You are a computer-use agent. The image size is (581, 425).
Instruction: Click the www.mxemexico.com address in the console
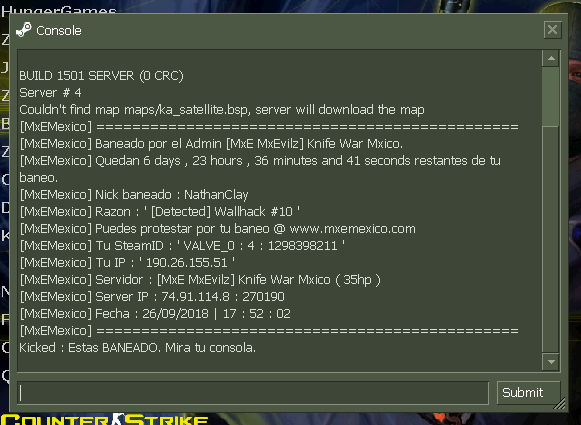pyautogui.click(x=352, y=229)
